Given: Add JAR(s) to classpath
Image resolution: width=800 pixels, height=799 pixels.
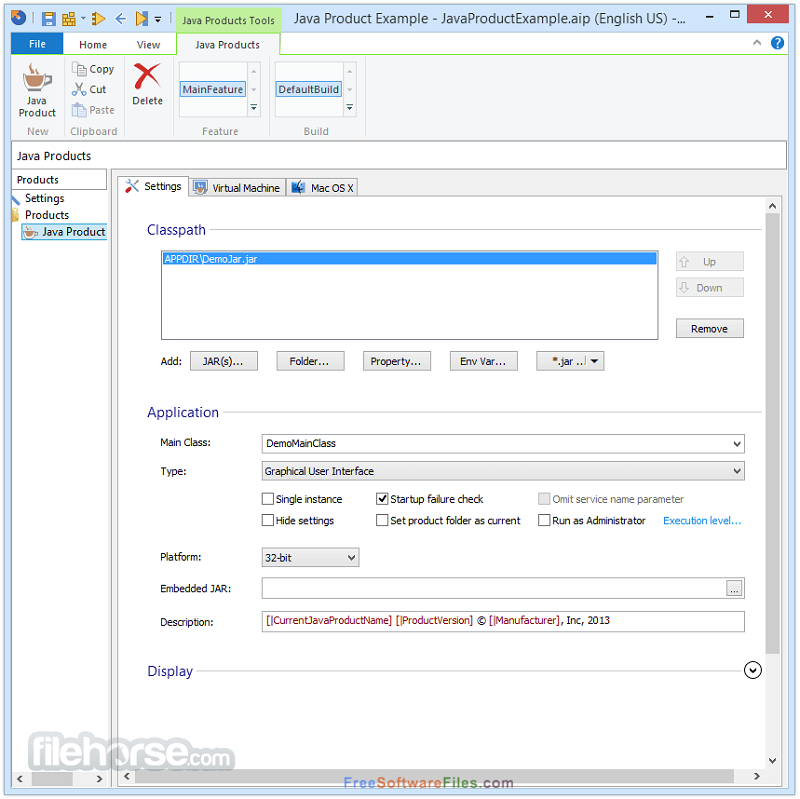Looking at the screenshot, I should [223, 361].
